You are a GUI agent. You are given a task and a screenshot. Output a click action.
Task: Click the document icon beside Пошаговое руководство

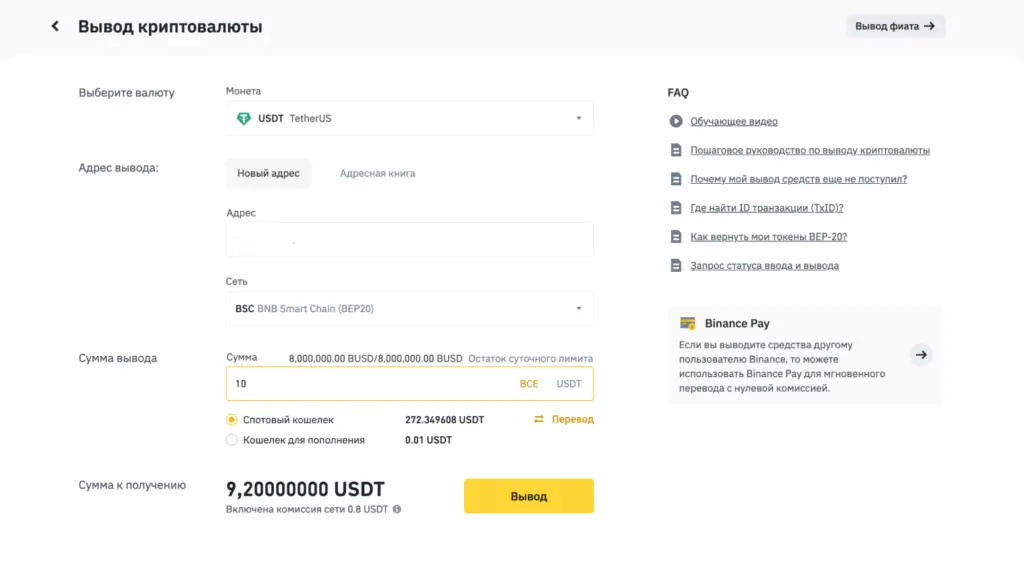pos(676,150)
